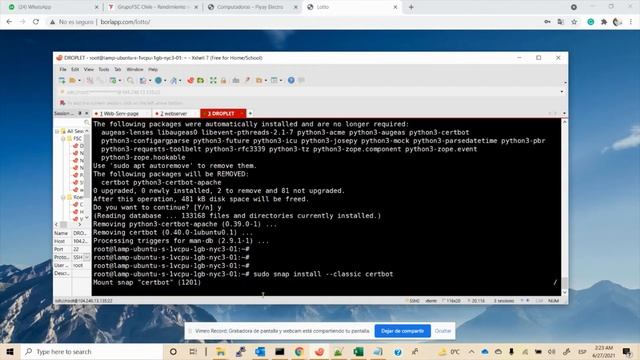Switch to the WhatsApp browser tab

[x=53, y=7]
